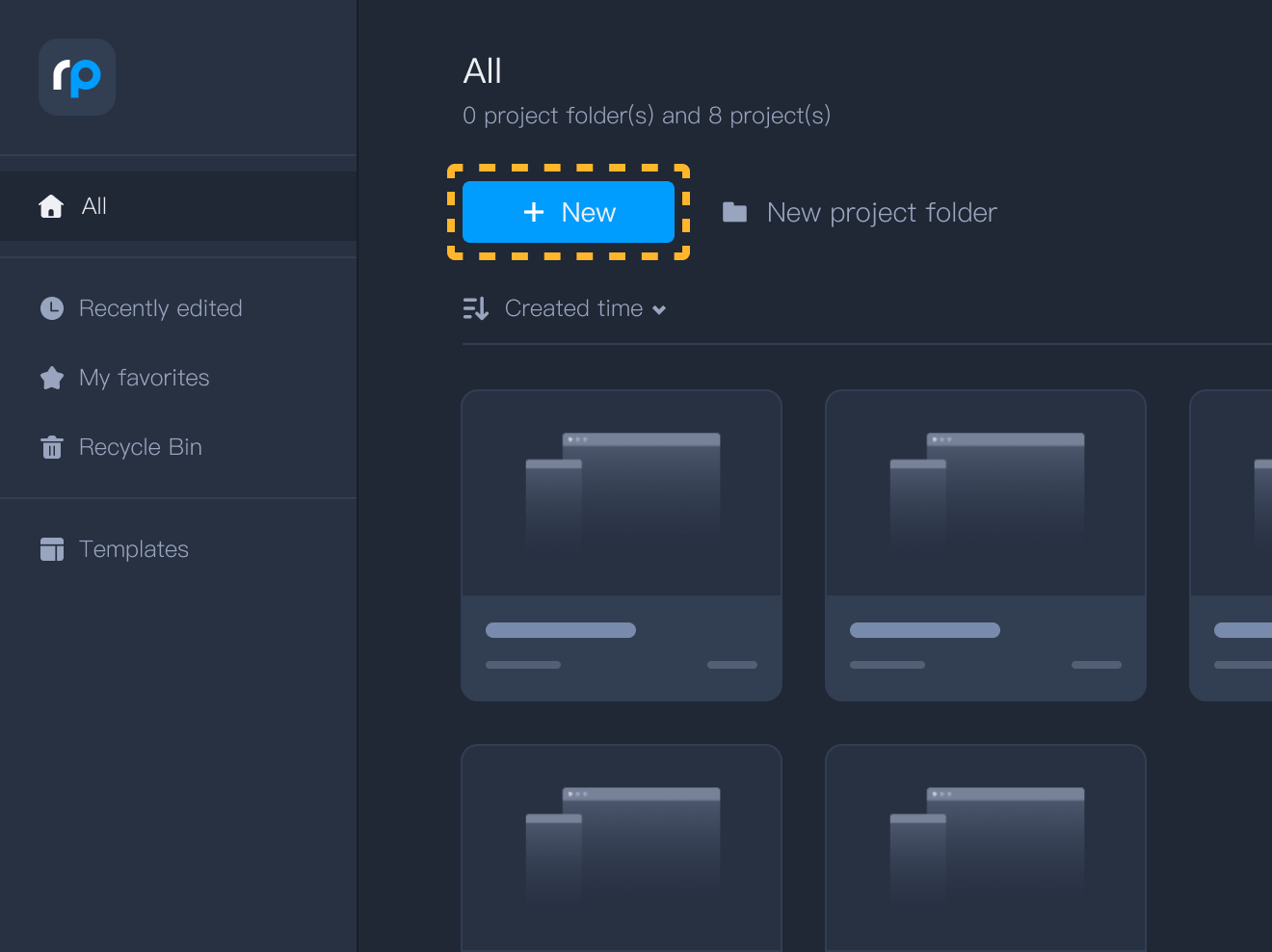Image resolution: width=1272 pixels, height=952 pixels.
Task: Click the trash icon for Recycle Bin
Action: (x=52, y=447)
